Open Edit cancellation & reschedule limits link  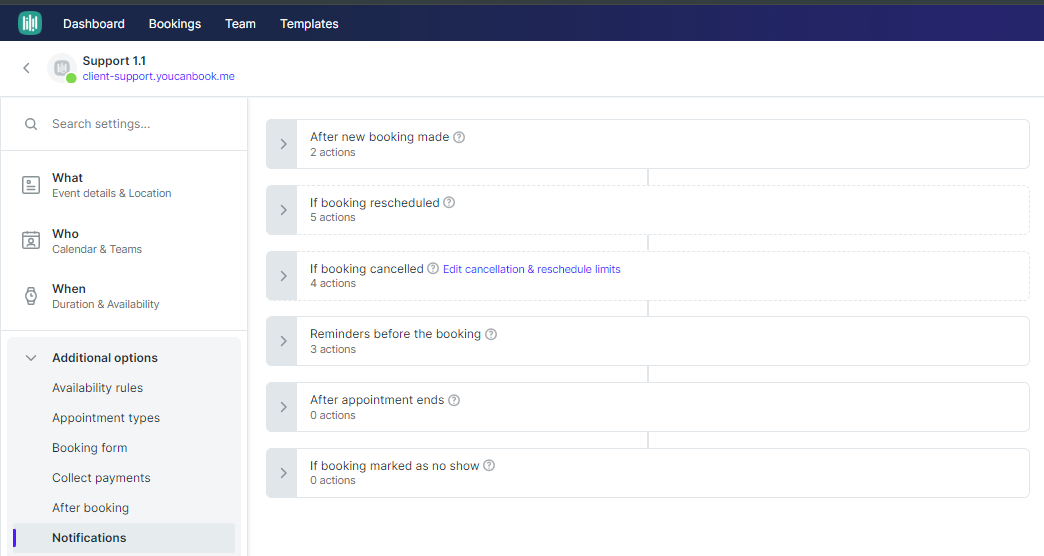click(x=532, y=269)
